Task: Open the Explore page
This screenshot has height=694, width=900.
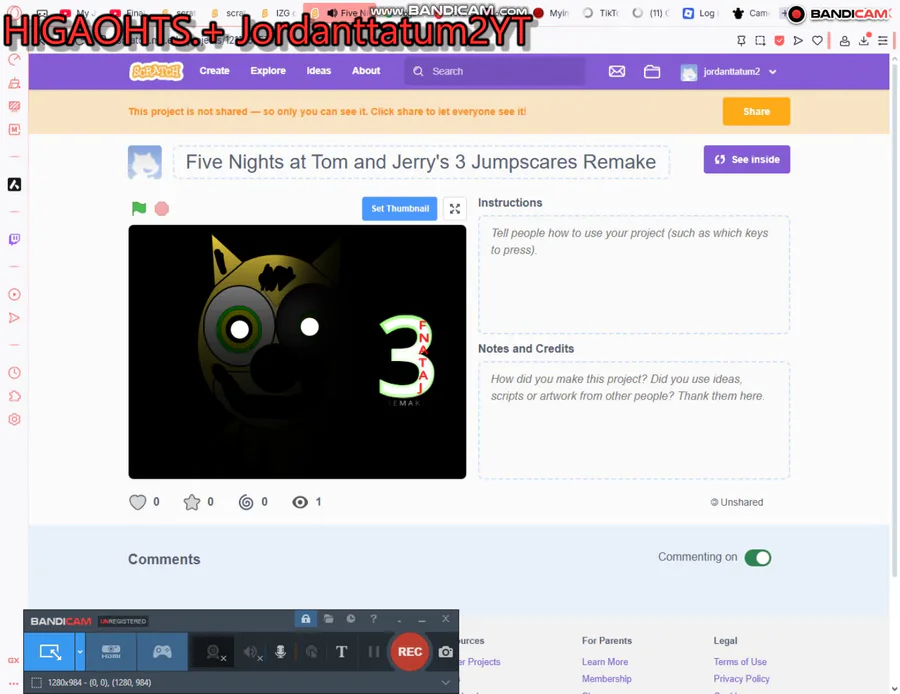Action: click(x=268, y=71)
